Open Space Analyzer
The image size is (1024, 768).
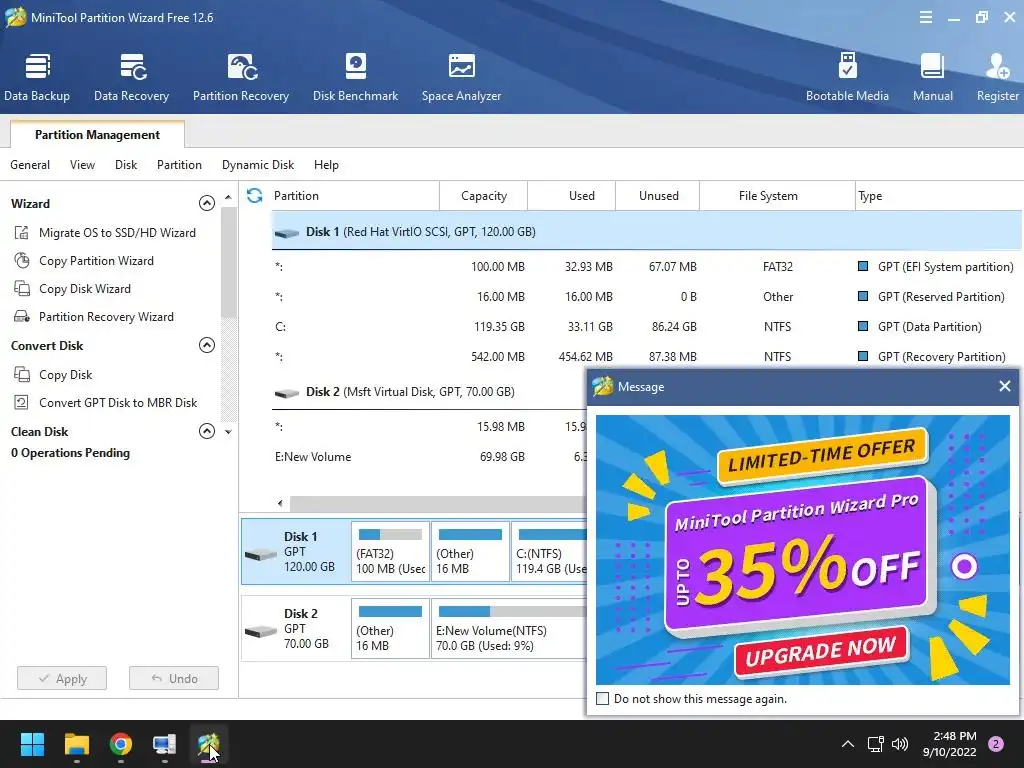point(461,77)
